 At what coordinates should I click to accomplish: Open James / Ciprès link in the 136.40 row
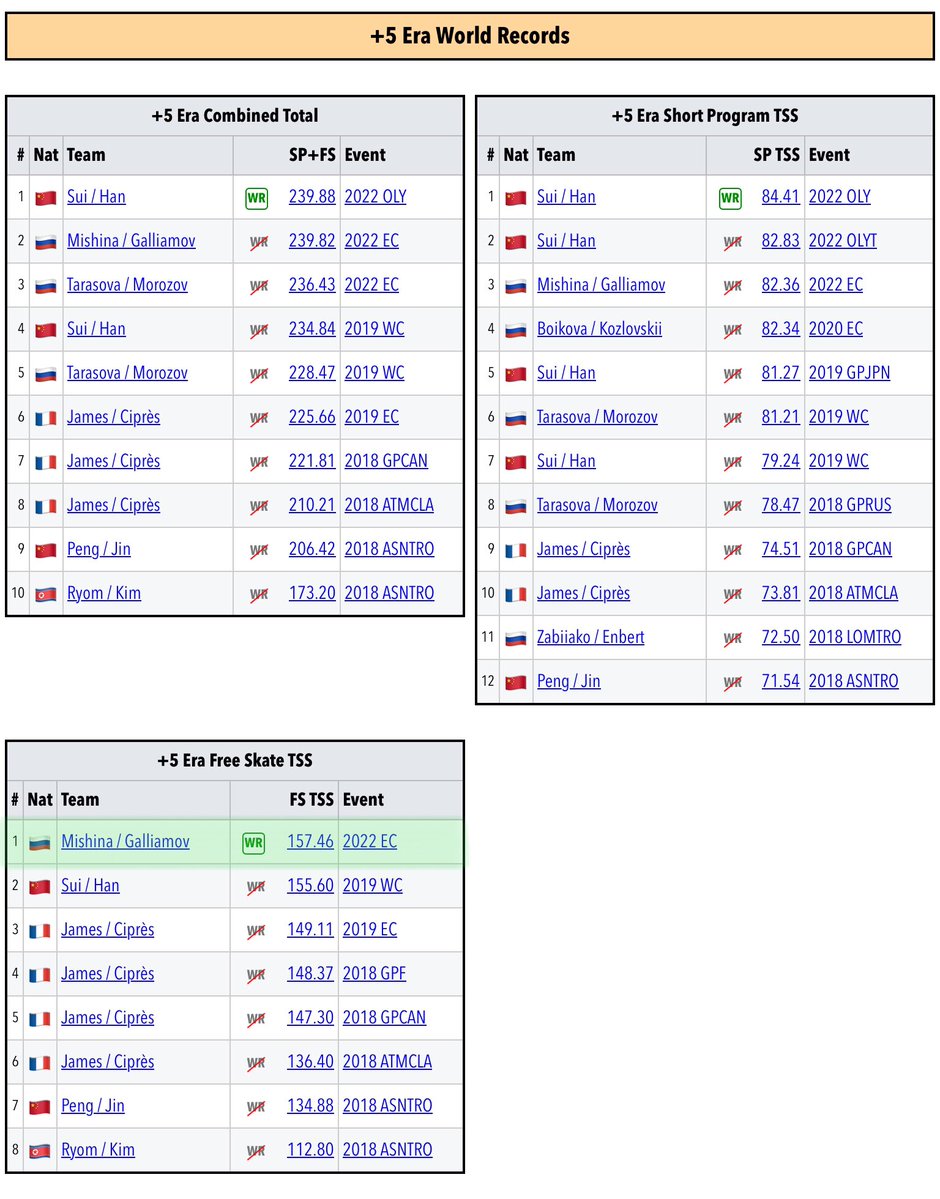[108, 1062]
